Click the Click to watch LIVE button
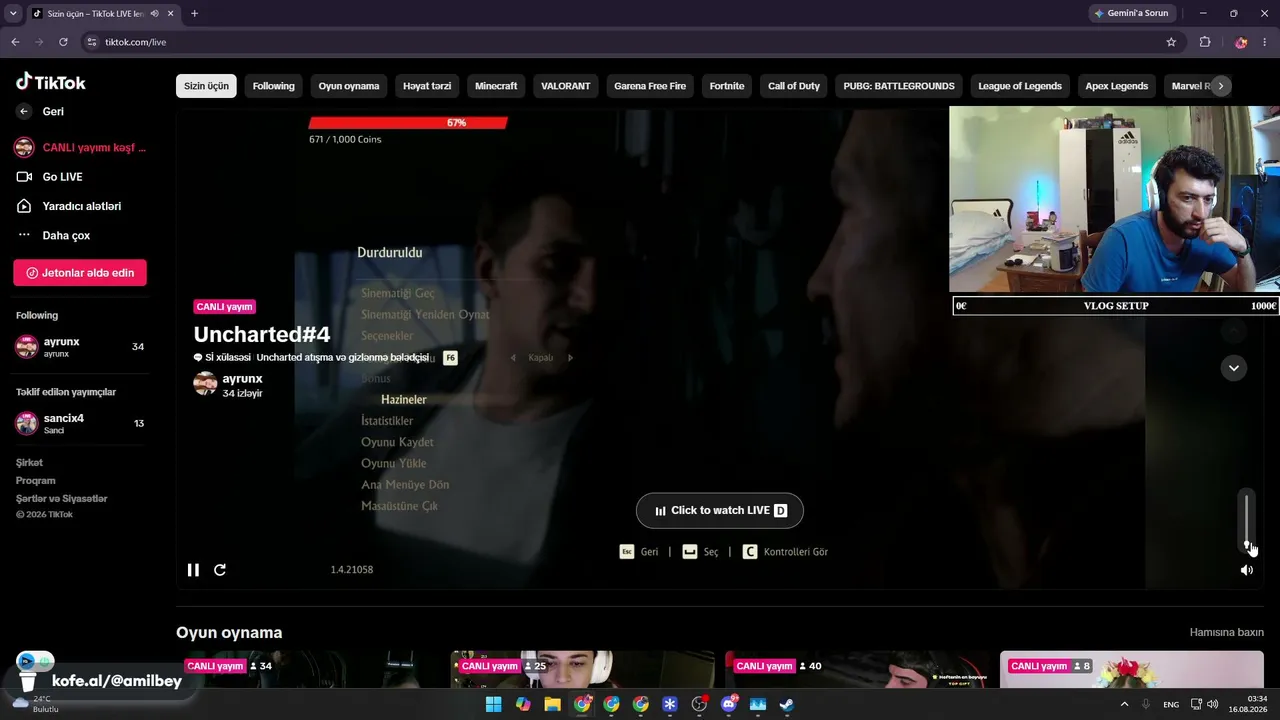1280x720 pixels. [x=720, y=510]
